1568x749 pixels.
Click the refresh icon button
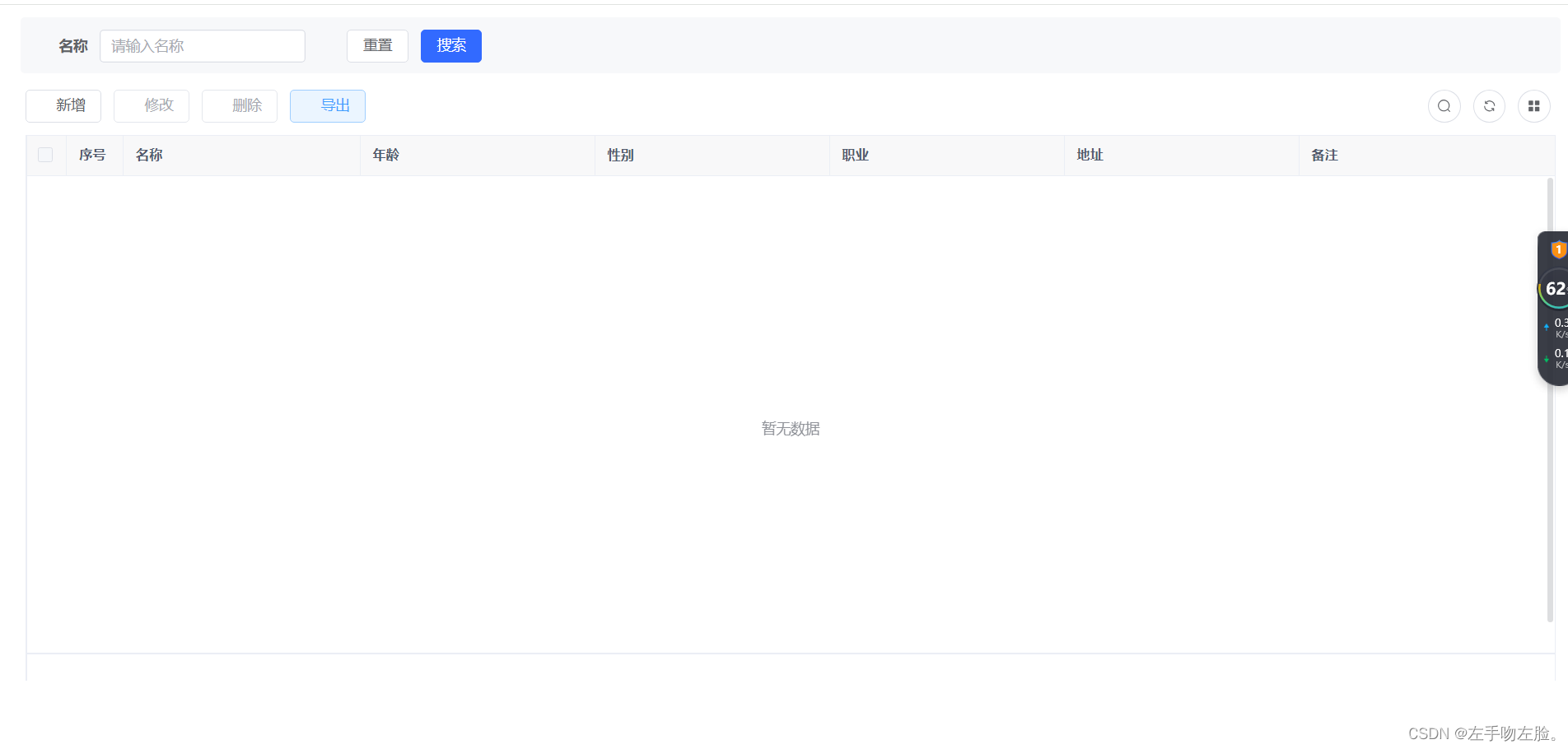[x=1489, y=106]
